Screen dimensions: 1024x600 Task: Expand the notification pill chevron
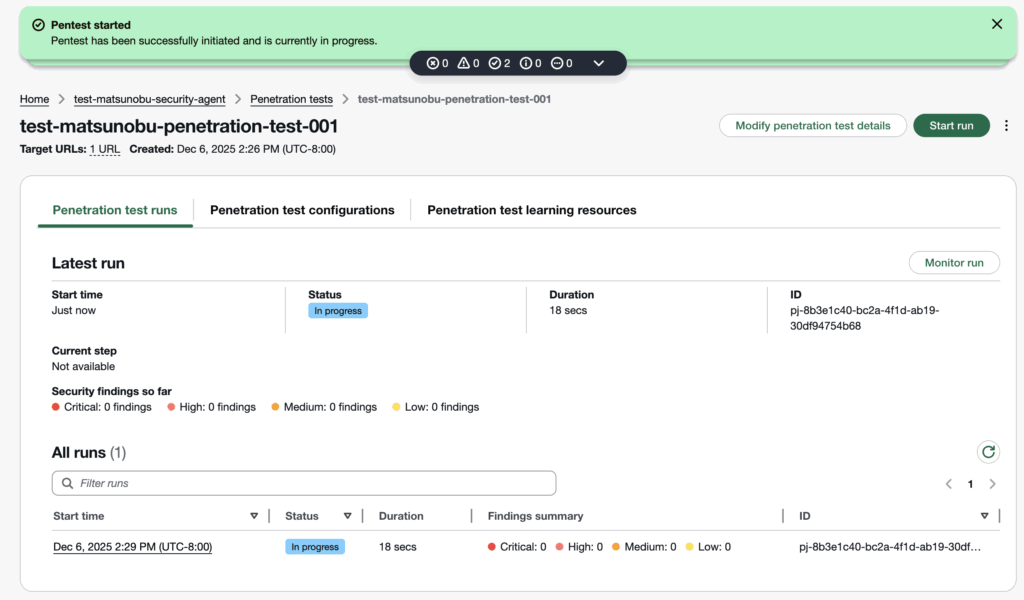coord(599,63)
